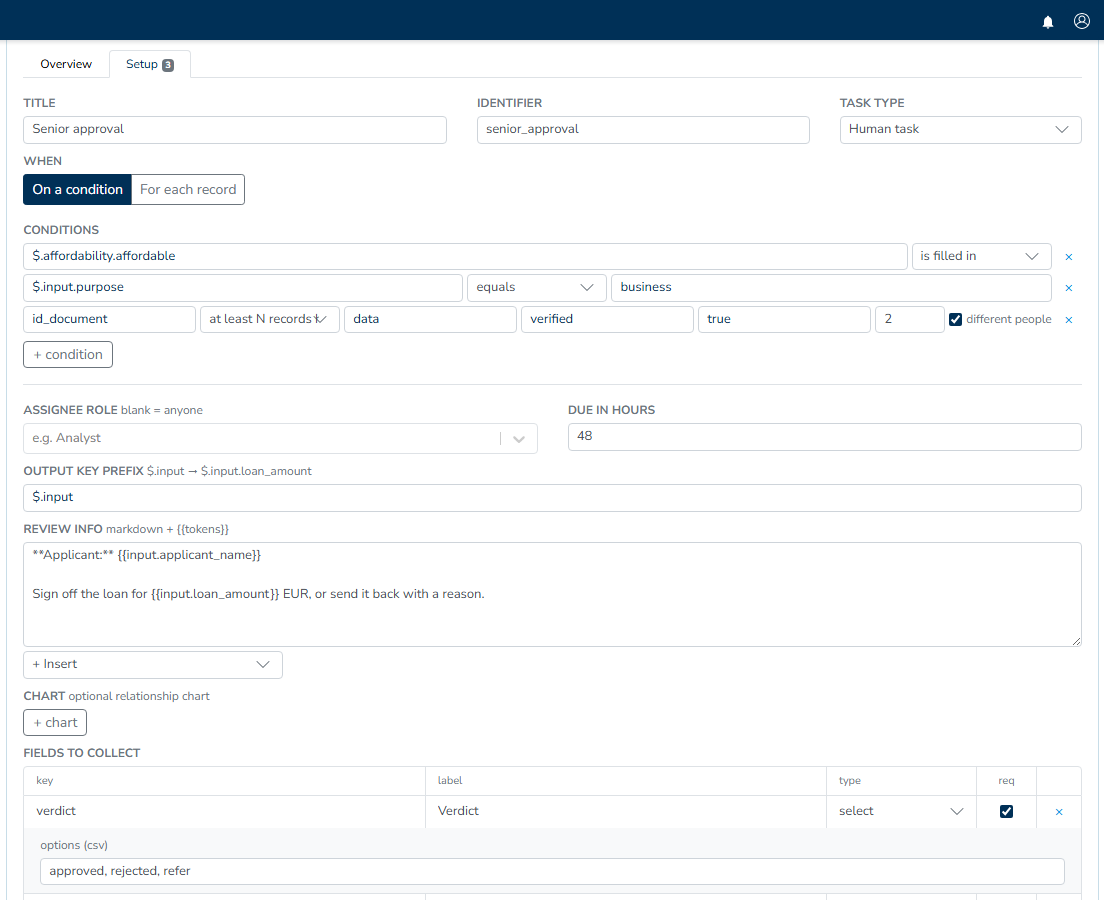Remove the input.purpose condition
This screenshot has height=900, width=1104.
[x=1069, y=288]
